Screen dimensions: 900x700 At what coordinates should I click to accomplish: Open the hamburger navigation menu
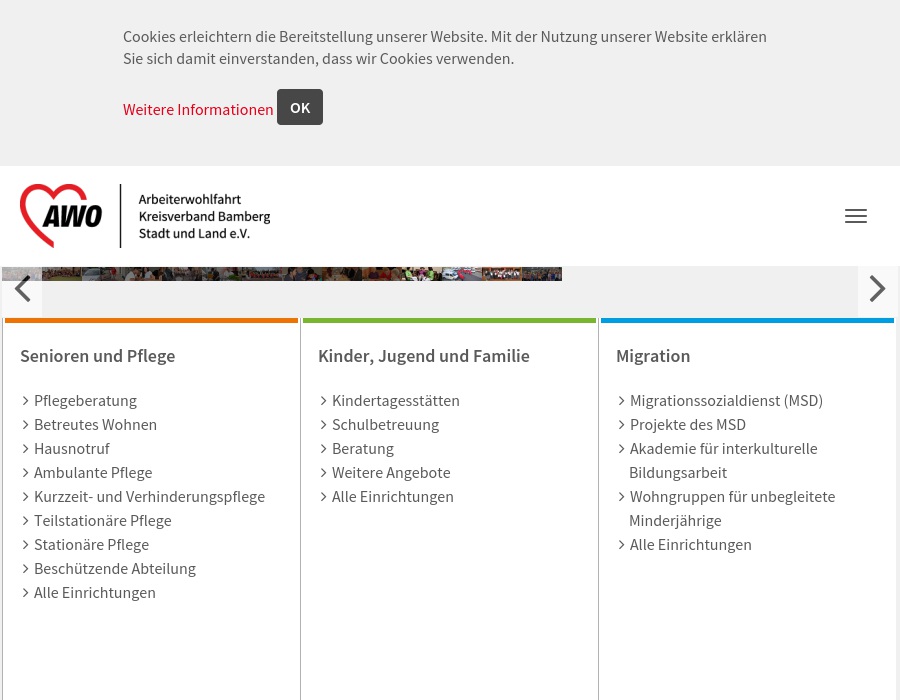(x=855, y=216)
